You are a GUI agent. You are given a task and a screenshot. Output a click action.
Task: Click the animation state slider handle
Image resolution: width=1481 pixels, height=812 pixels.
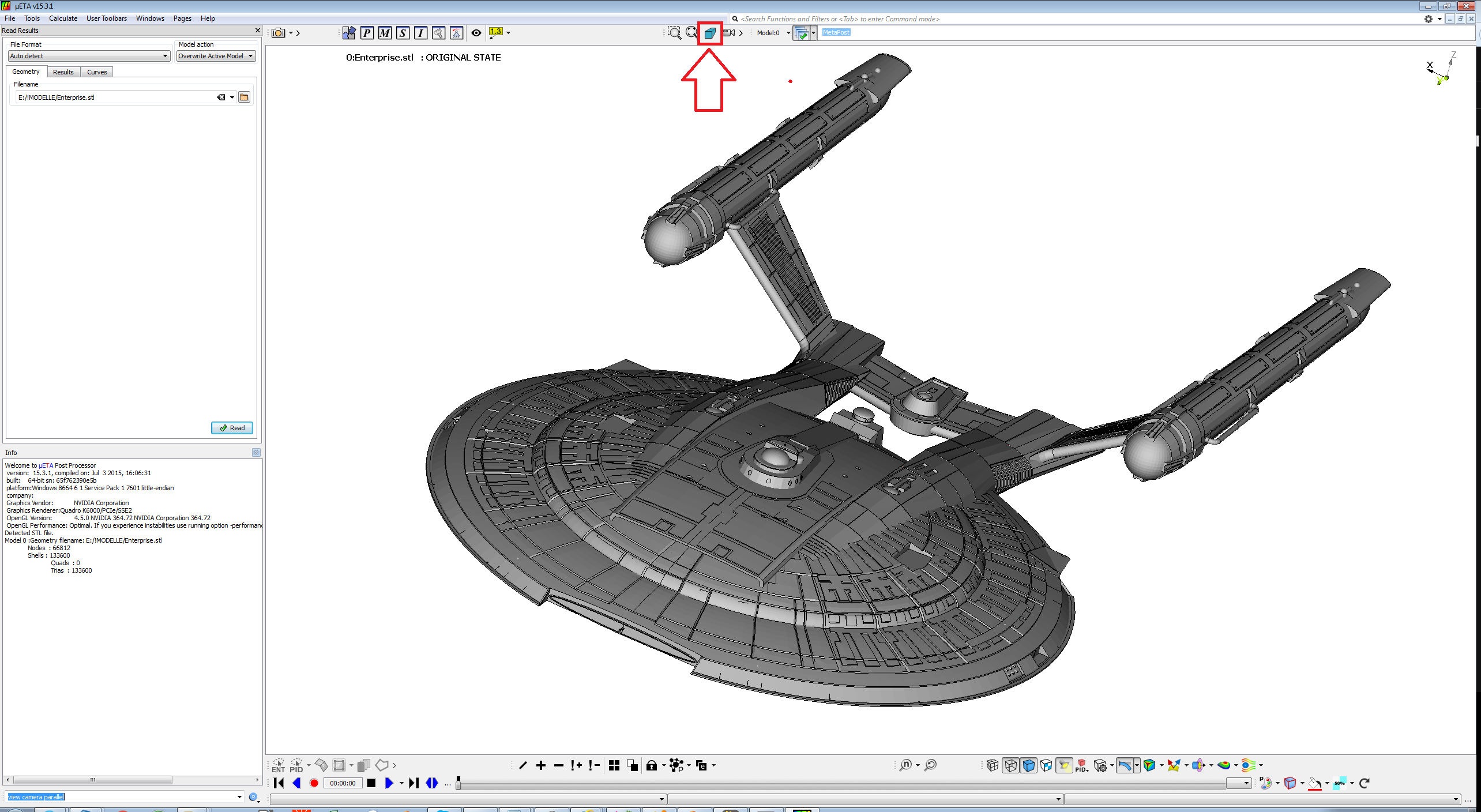coord(458,783)
